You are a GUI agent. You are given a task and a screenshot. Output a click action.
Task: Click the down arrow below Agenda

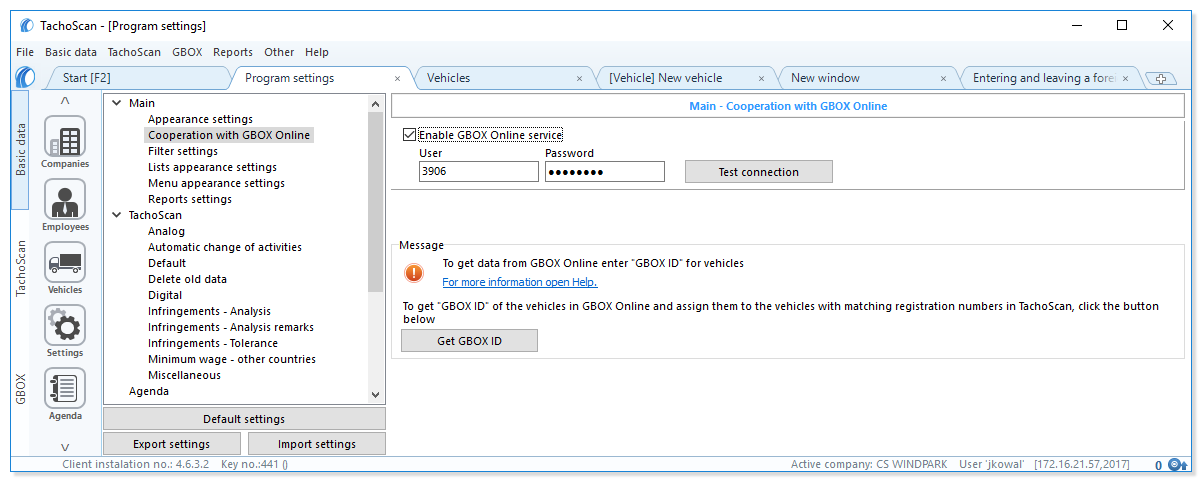pyautogui.click(x=65, y=447)
